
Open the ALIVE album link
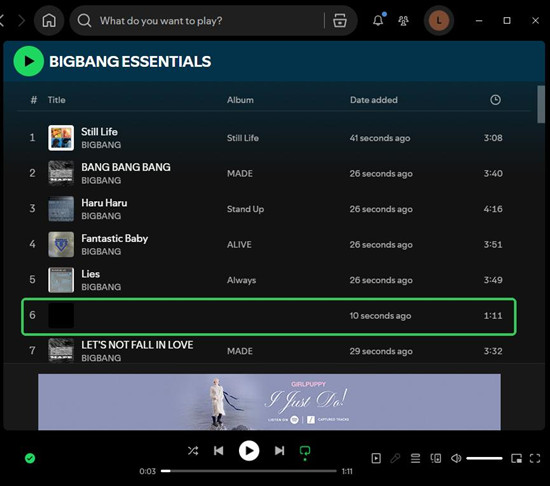(x=239, y=245)
